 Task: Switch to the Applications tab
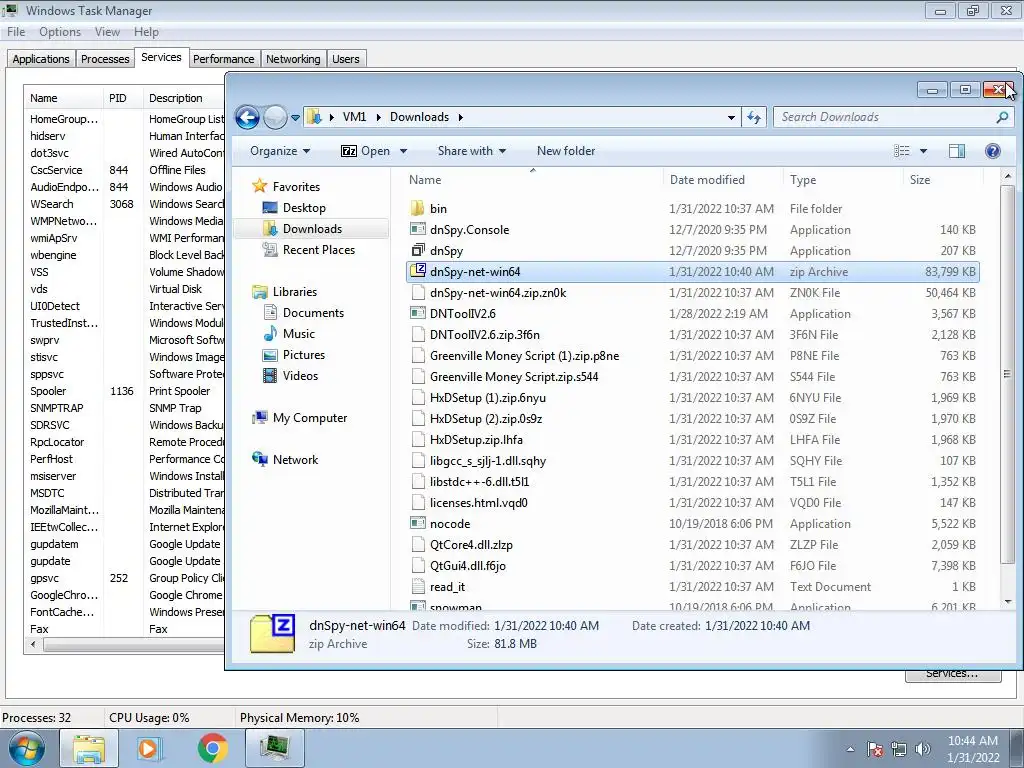[40, 59]
